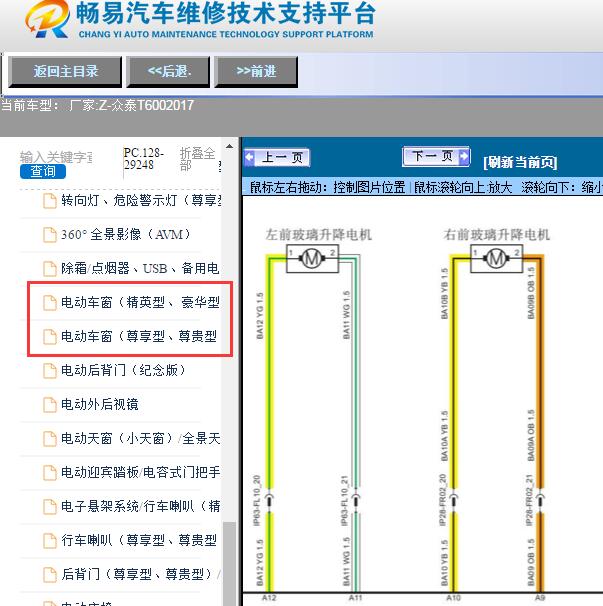Click left arrow icon on 上一页
This screenshot has height=606, width=603.
click(249, 157)
